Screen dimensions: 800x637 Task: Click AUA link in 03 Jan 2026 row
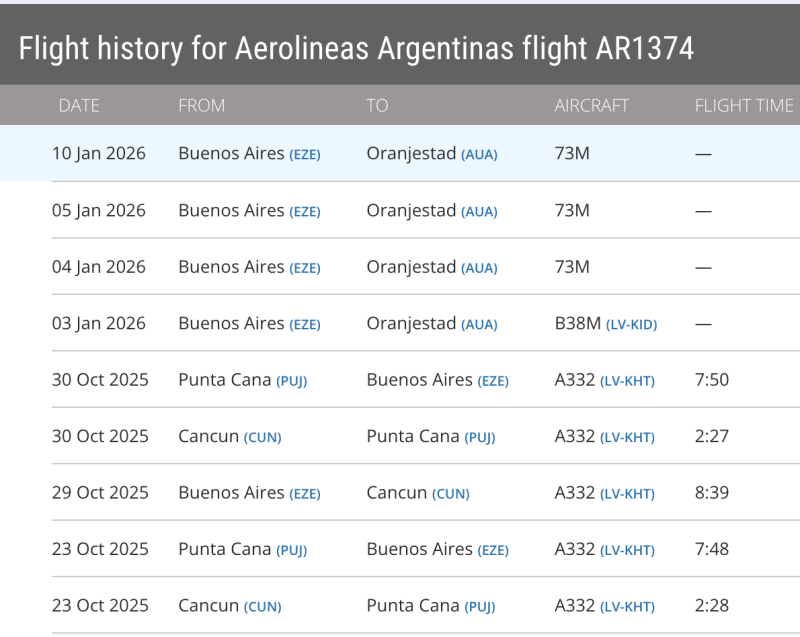point(479,325)
